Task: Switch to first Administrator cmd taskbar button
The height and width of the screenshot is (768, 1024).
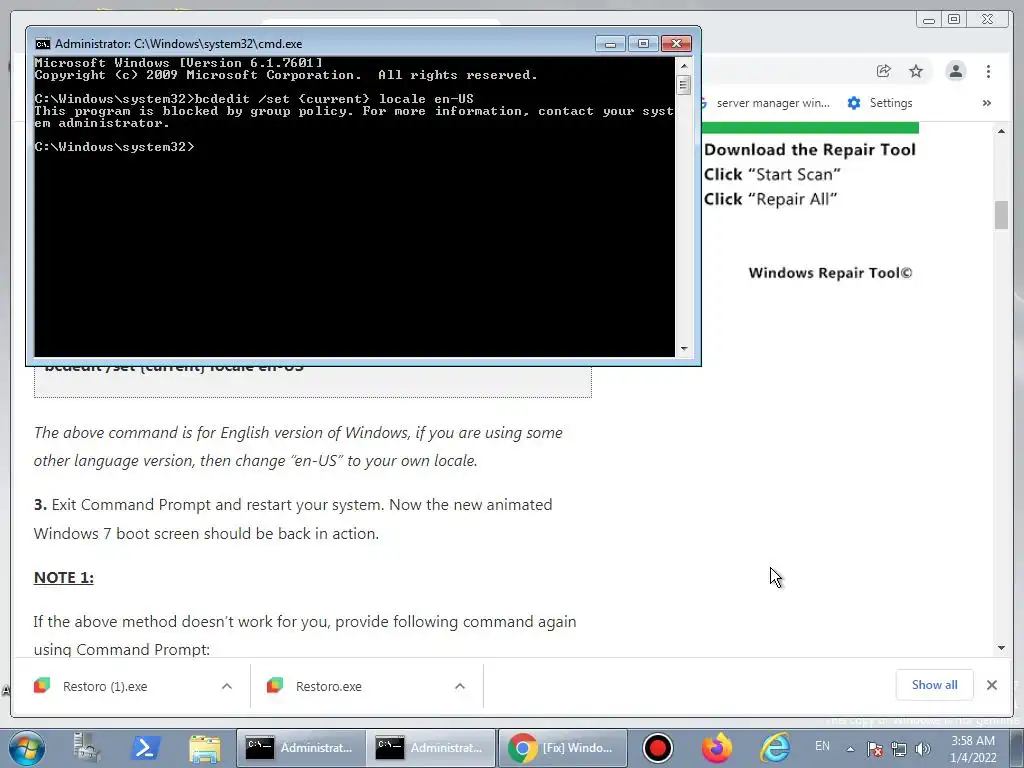Action: [300, 748]
